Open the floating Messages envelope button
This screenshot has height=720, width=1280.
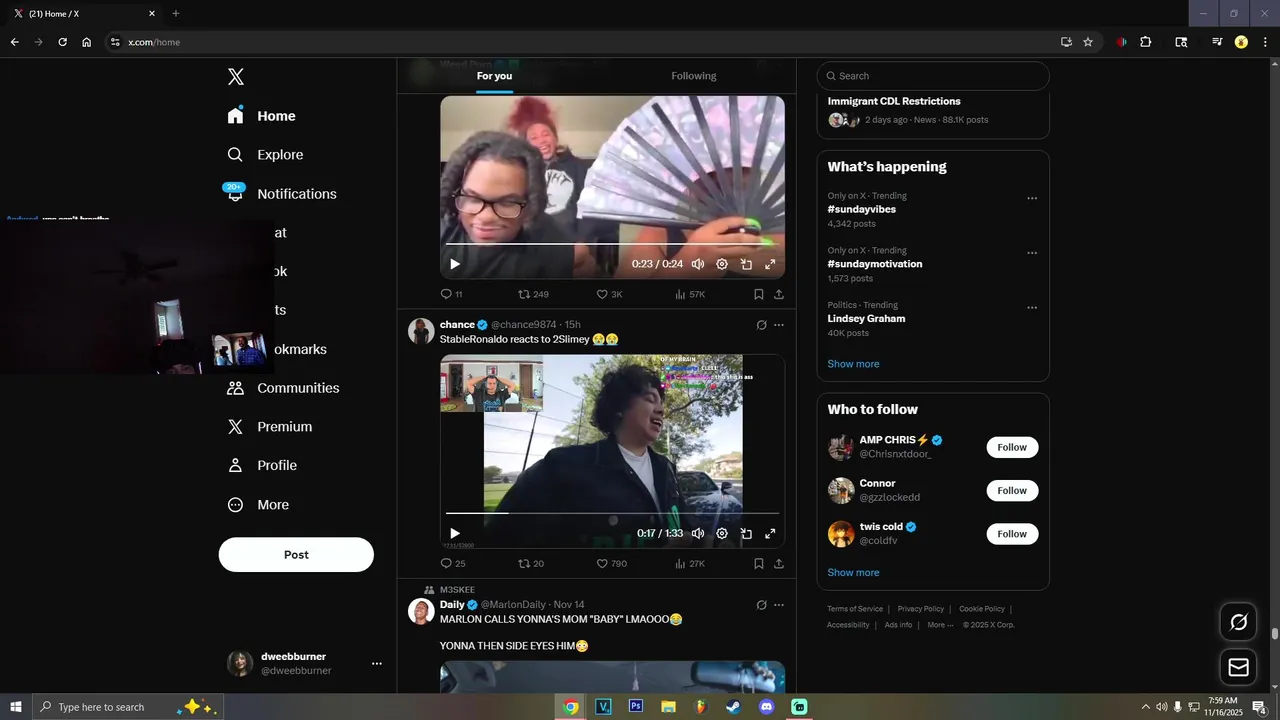(x=1239, y=667)
